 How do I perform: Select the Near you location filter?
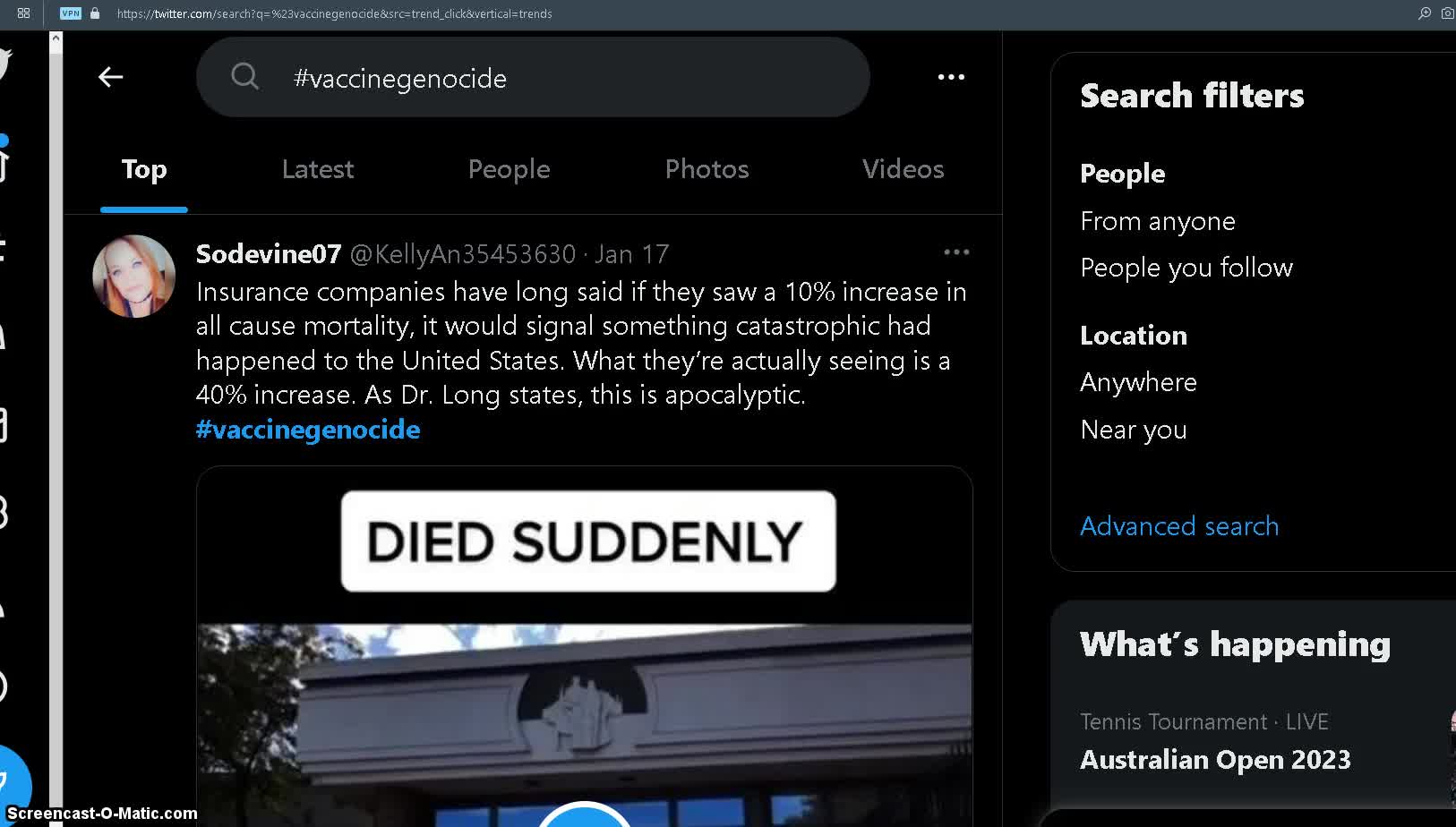coord(1134,430)
